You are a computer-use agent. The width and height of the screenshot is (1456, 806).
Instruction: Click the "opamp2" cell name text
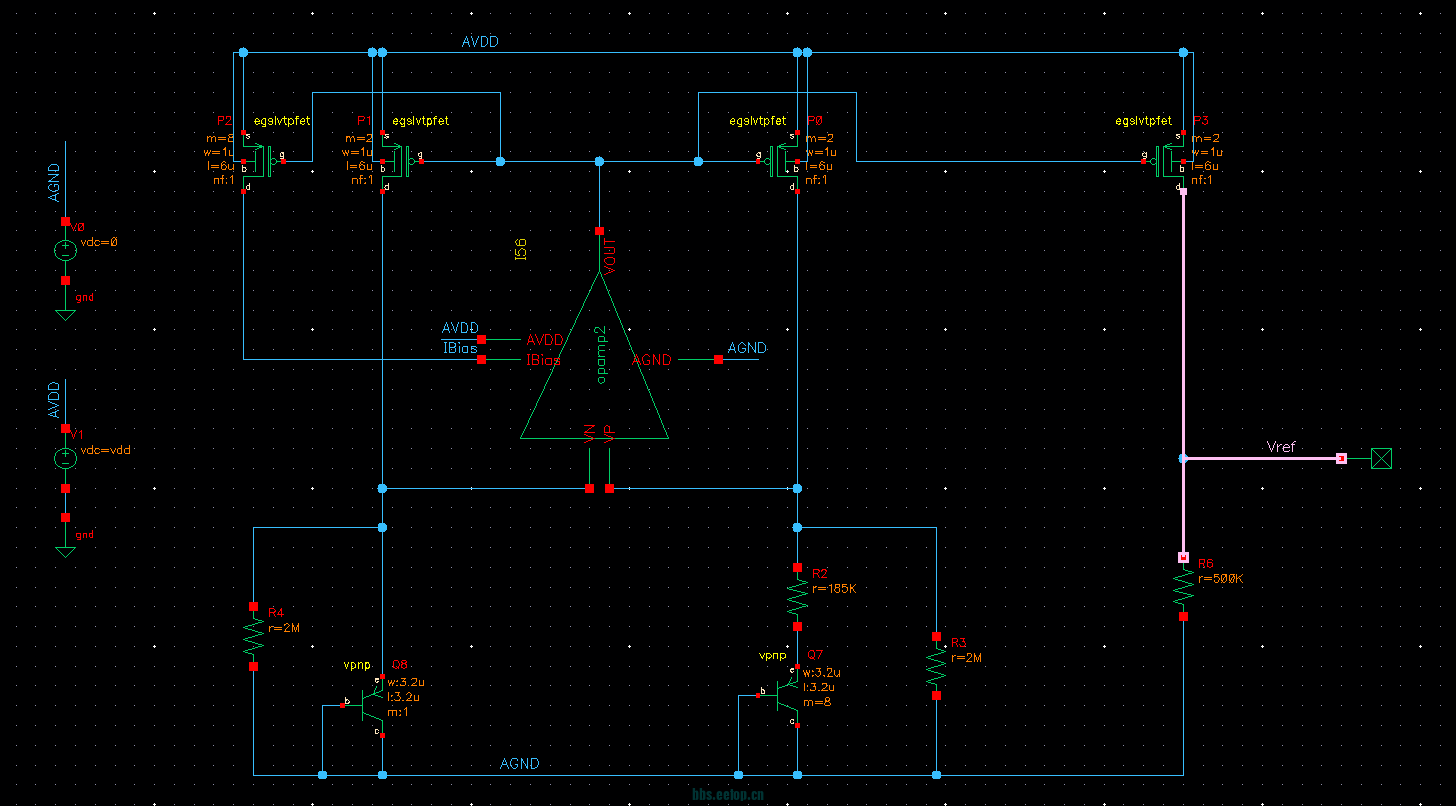tap(602, 354)
